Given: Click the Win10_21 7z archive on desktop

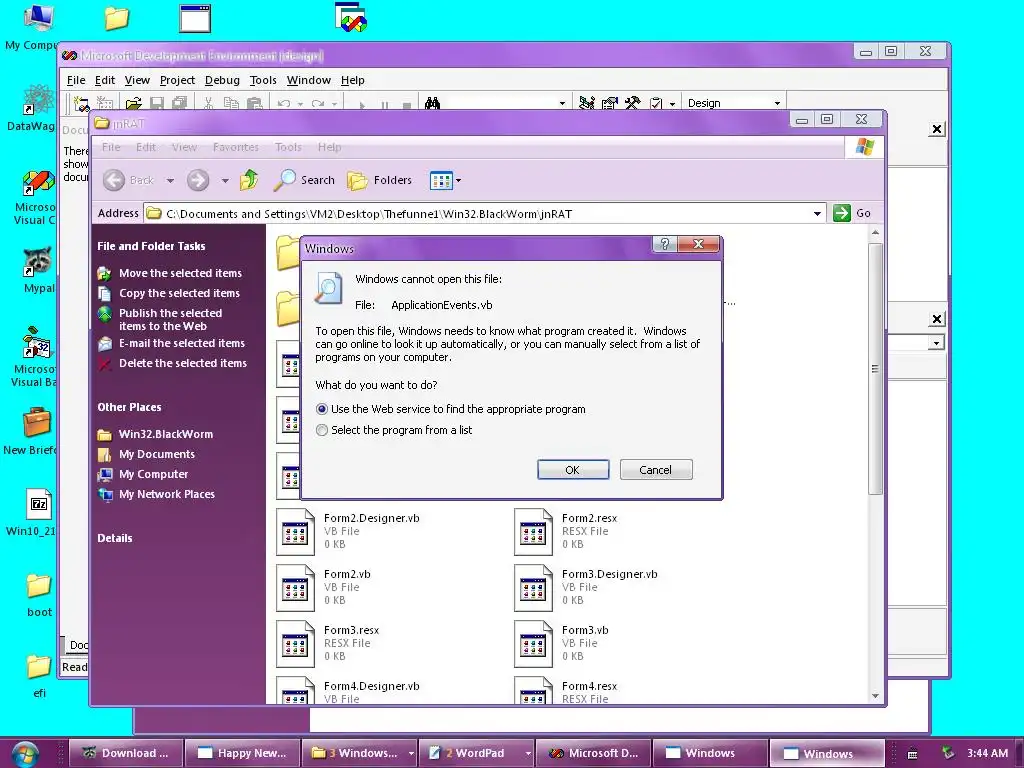Looking at the screenshot, I should point(39,504).
